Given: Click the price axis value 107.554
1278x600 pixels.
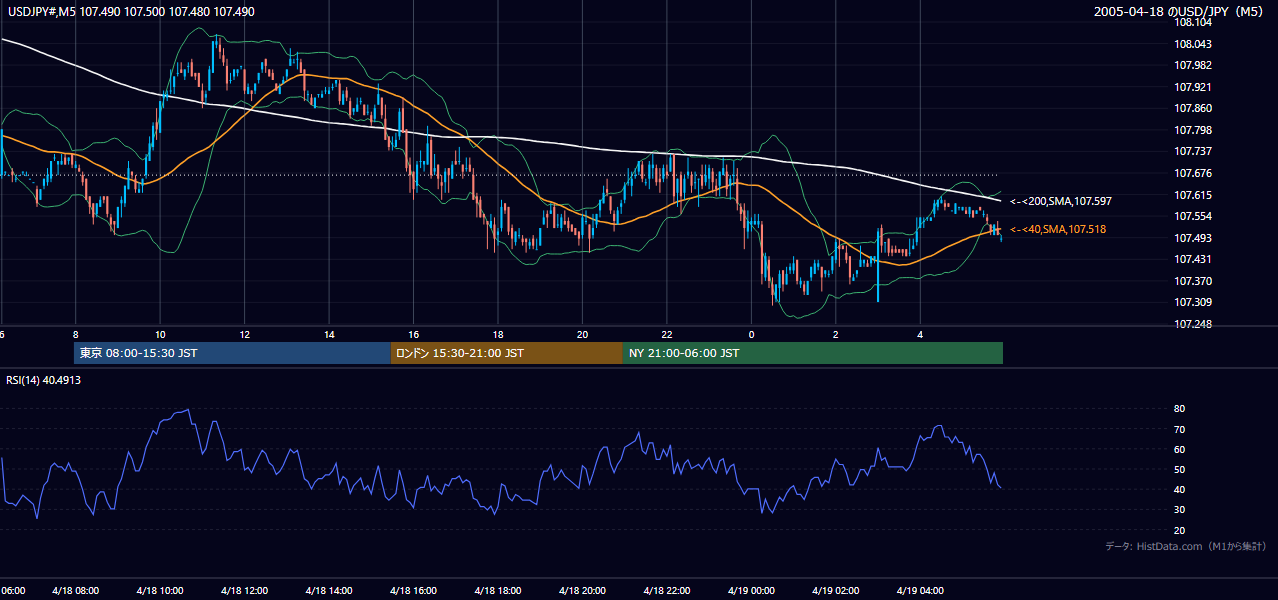Looking at the screenshot, I should (1193, 216).
